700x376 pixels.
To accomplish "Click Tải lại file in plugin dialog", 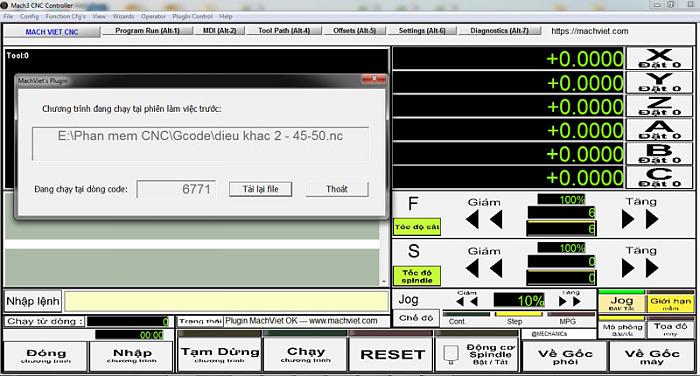I will click(261, 189).
